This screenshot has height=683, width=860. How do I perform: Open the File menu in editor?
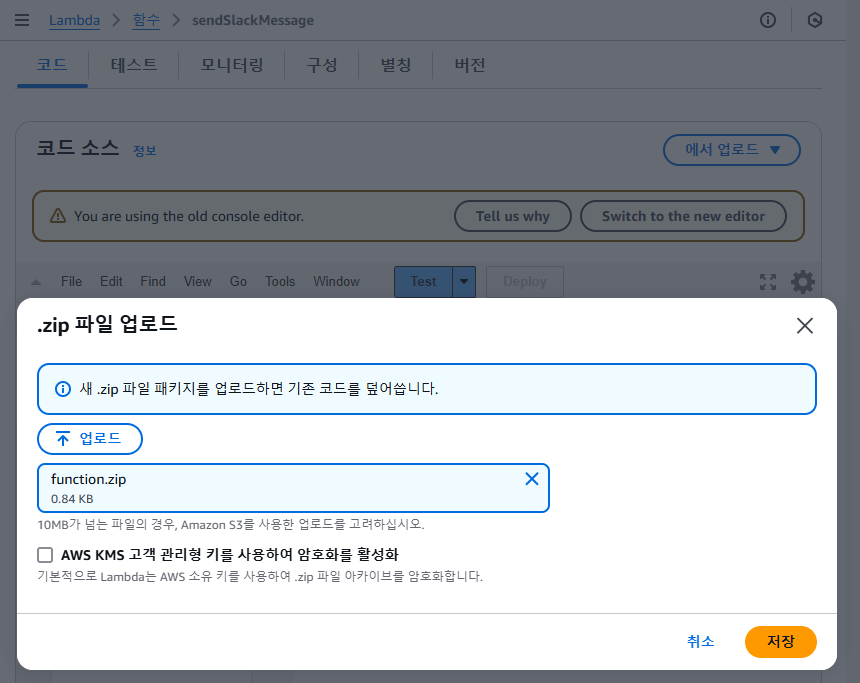[x=71, y=281]
